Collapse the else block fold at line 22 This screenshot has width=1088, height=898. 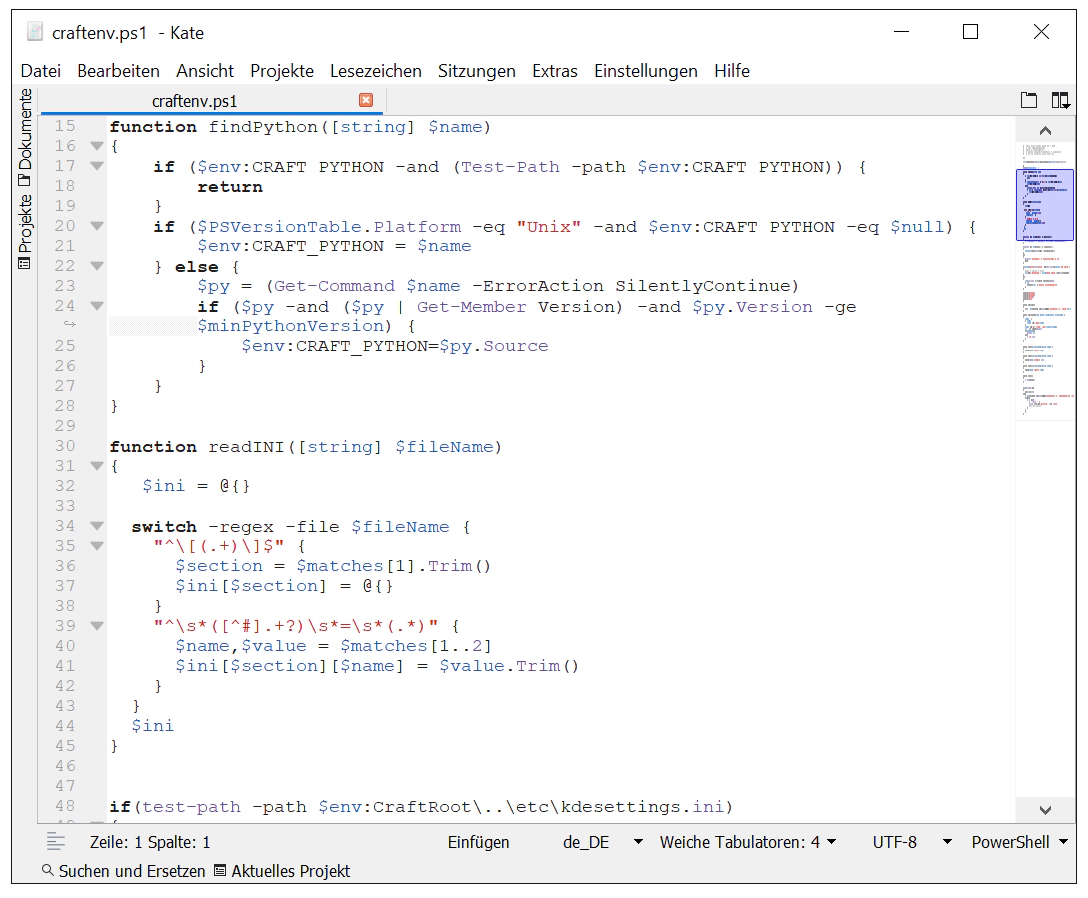[97, 266]
